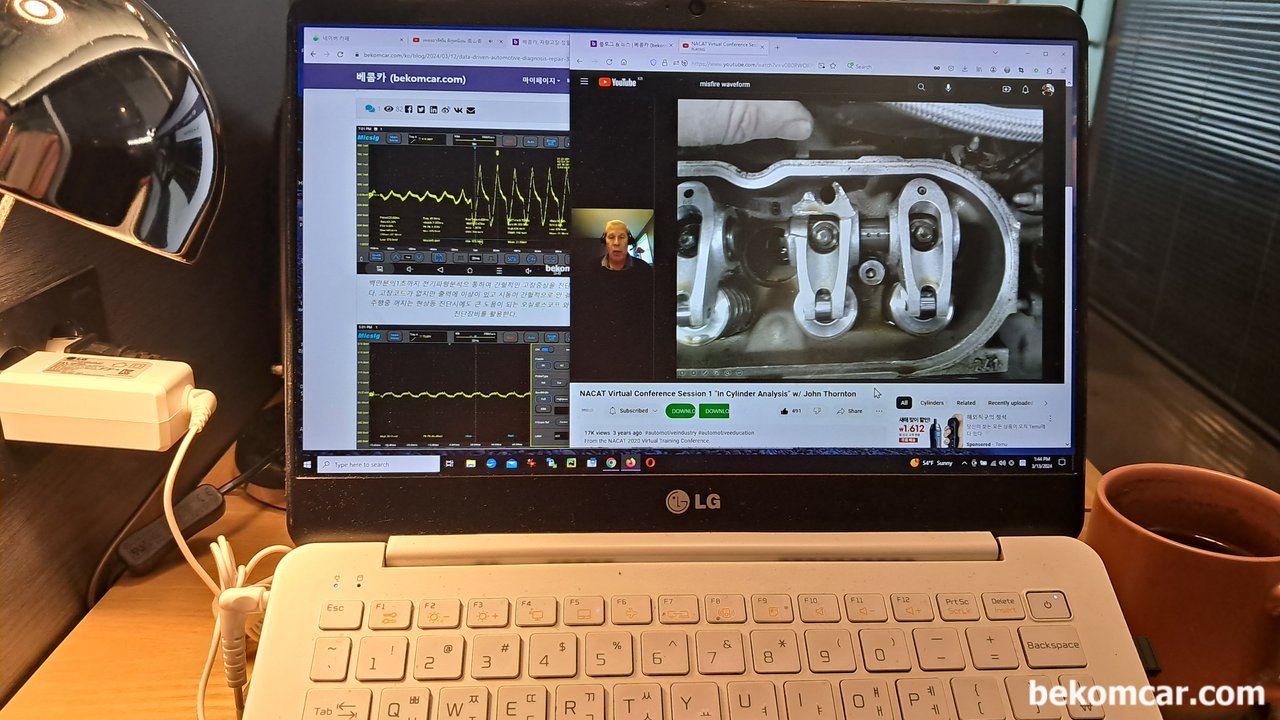
Task: Select the Cylinders filter chip
Action: tap(931, 403)
